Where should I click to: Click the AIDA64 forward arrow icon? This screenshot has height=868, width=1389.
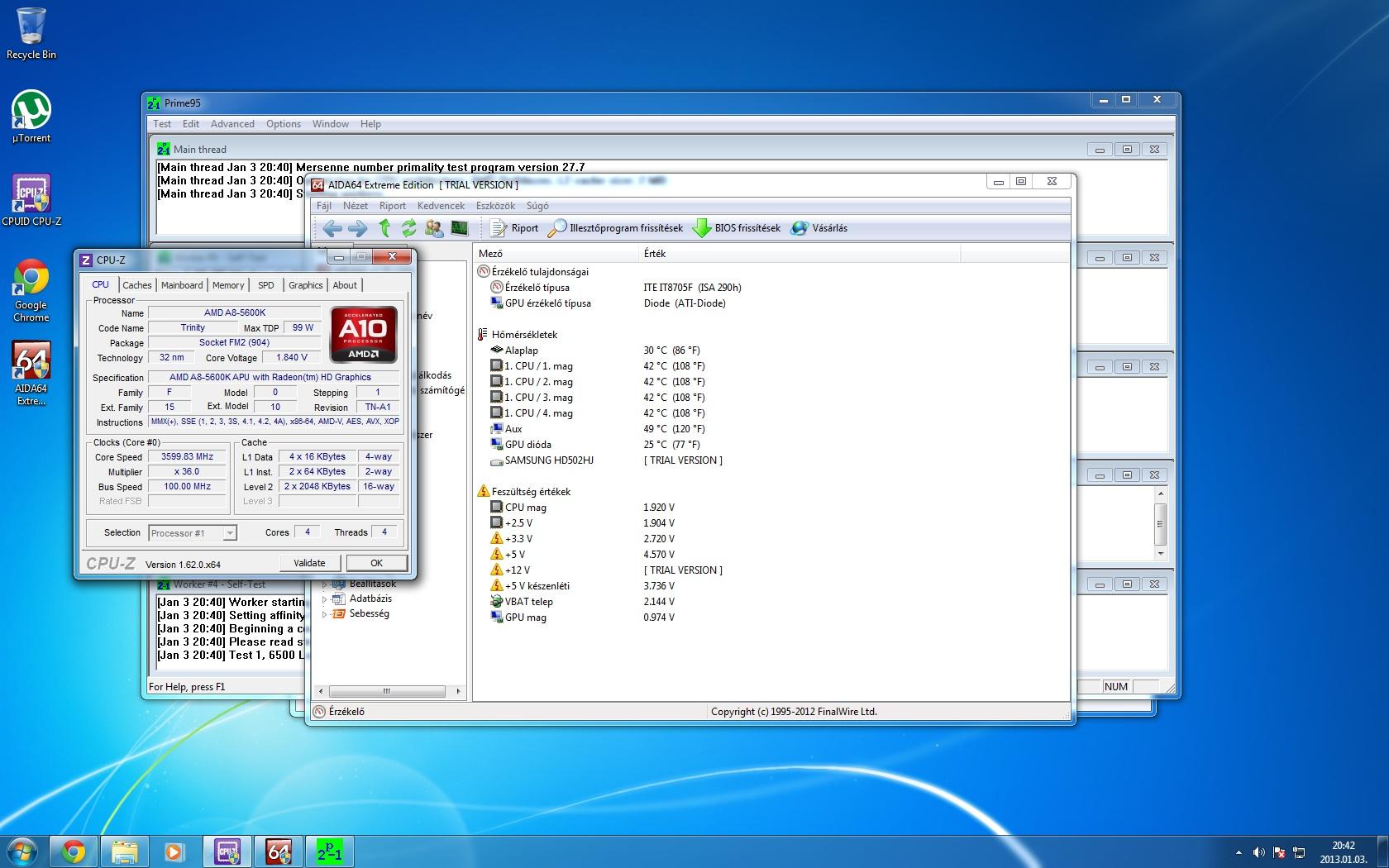click(x=357, y=228)
